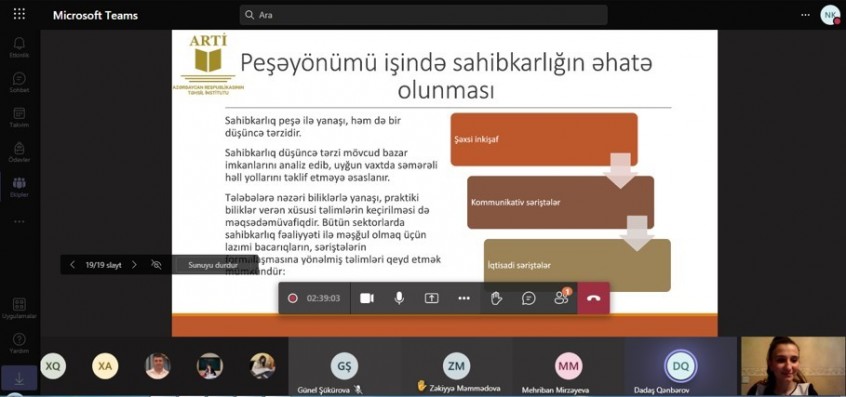This screenshot has width=846, height=397.
Task: Open Uygulamalar apps icon in sidebar
Action: (x=19, y=308)
